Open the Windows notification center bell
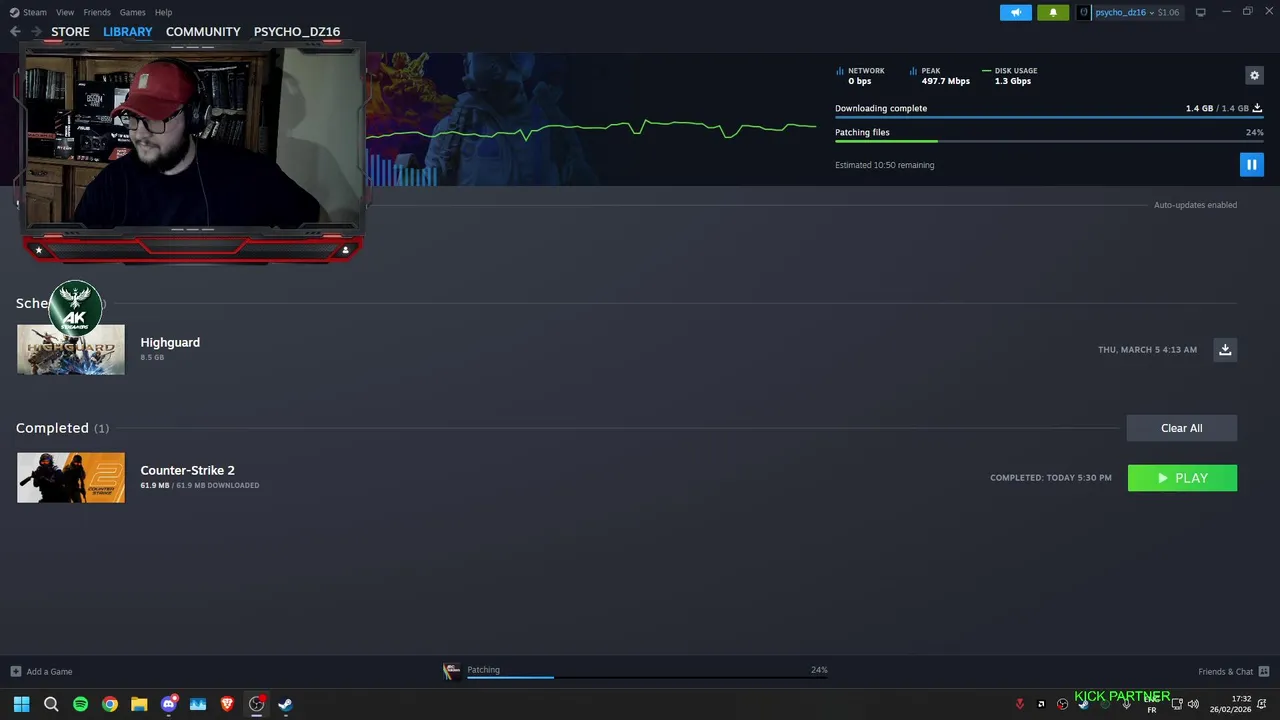 tap(1262, 704)
